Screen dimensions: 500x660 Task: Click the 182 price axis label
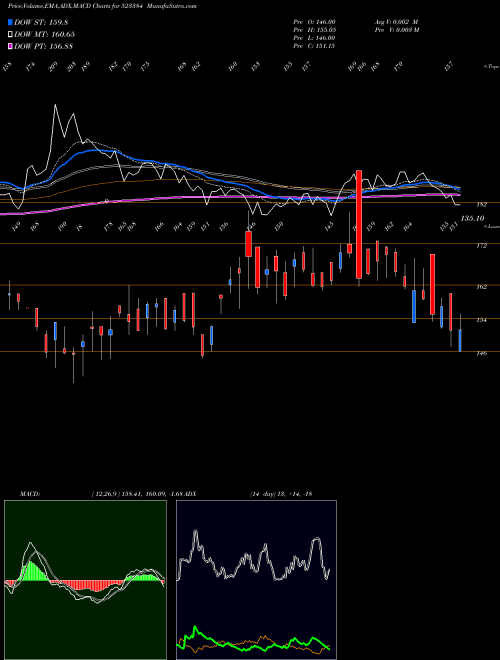(481, 205)
